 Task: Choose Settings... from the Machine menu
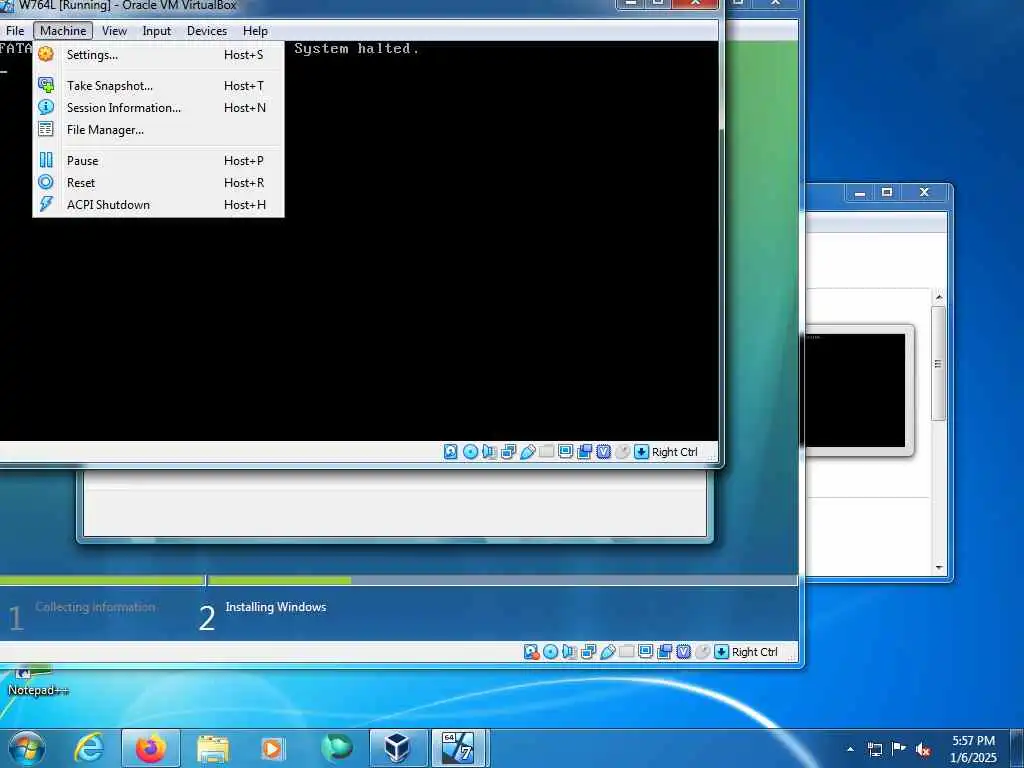coord(158,55)
